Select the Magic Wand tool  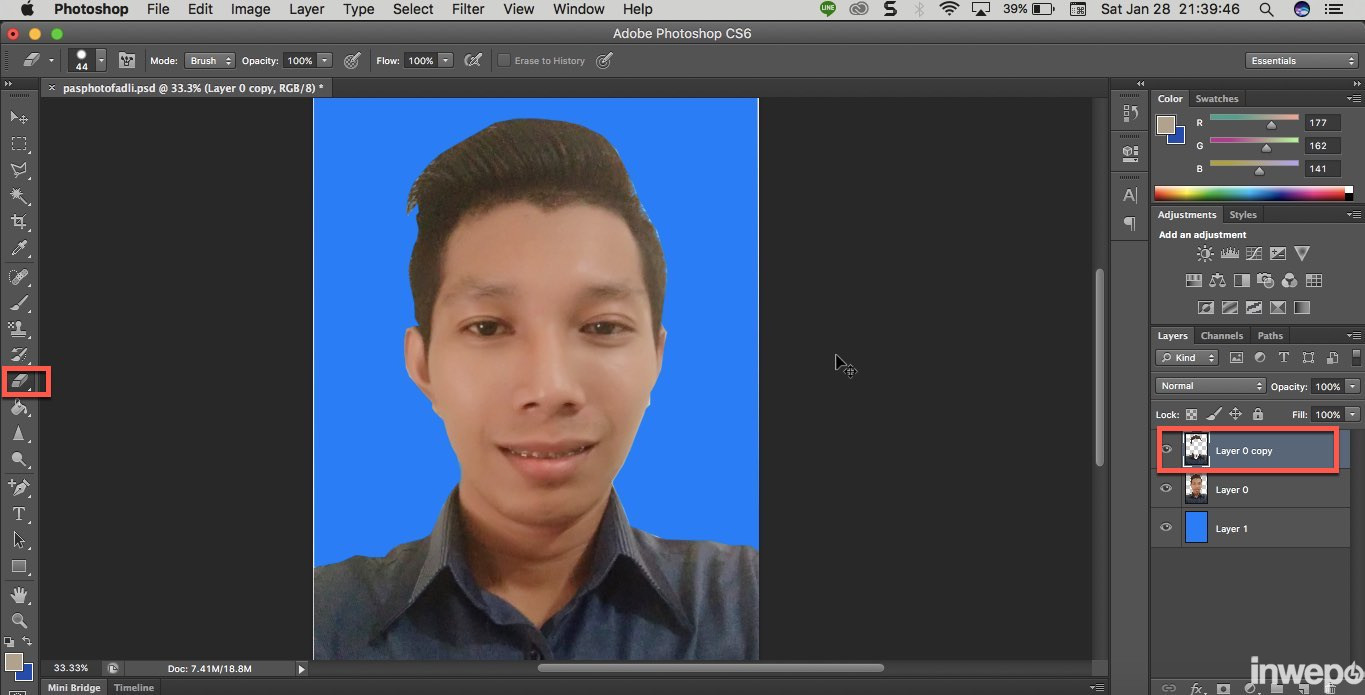(x=19, y=196)
